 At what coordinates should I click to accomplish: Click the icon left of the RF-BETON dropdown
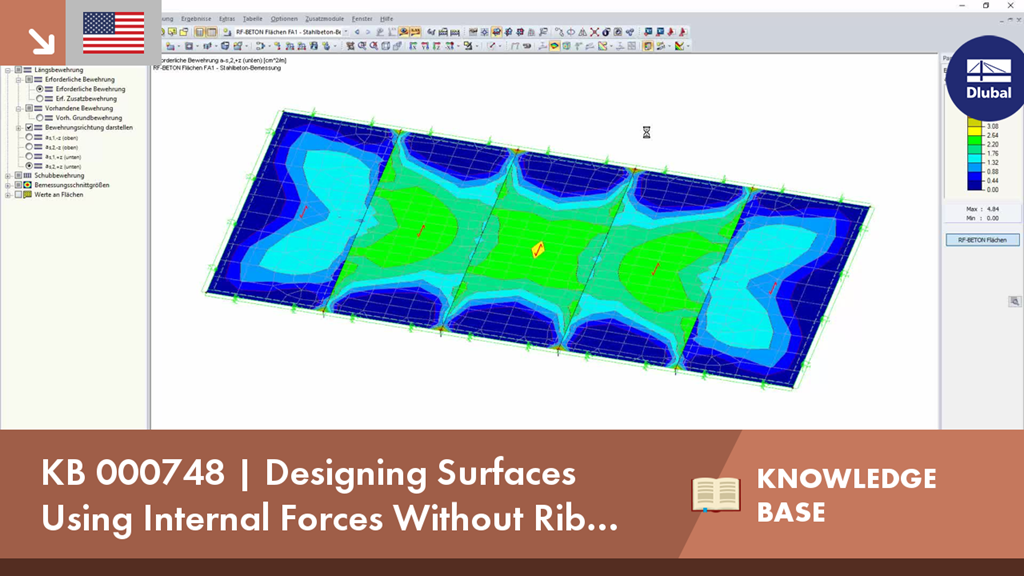pyautogui.click(x=227, y=32)
